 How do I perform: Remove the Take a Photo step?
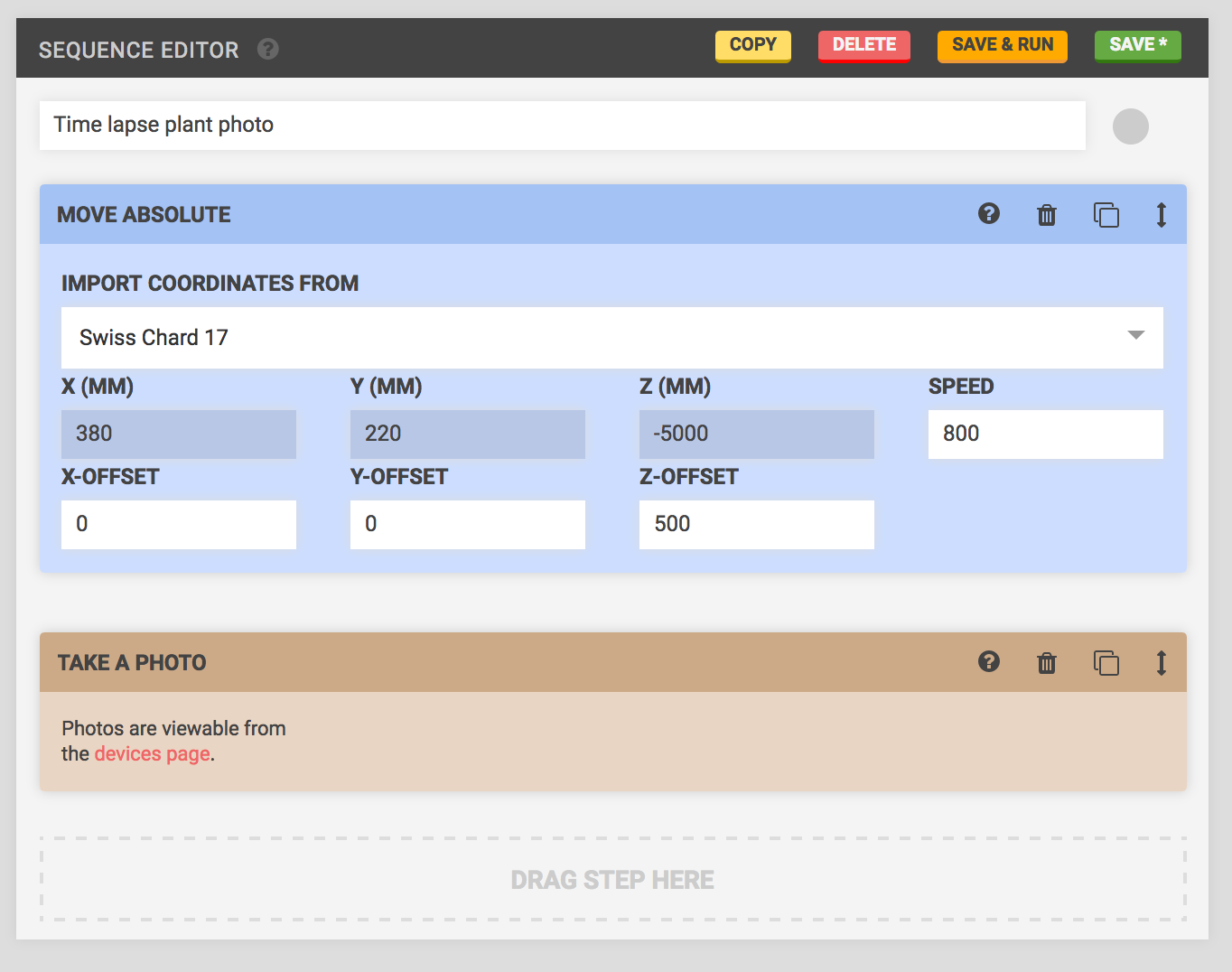[1046, 663]
